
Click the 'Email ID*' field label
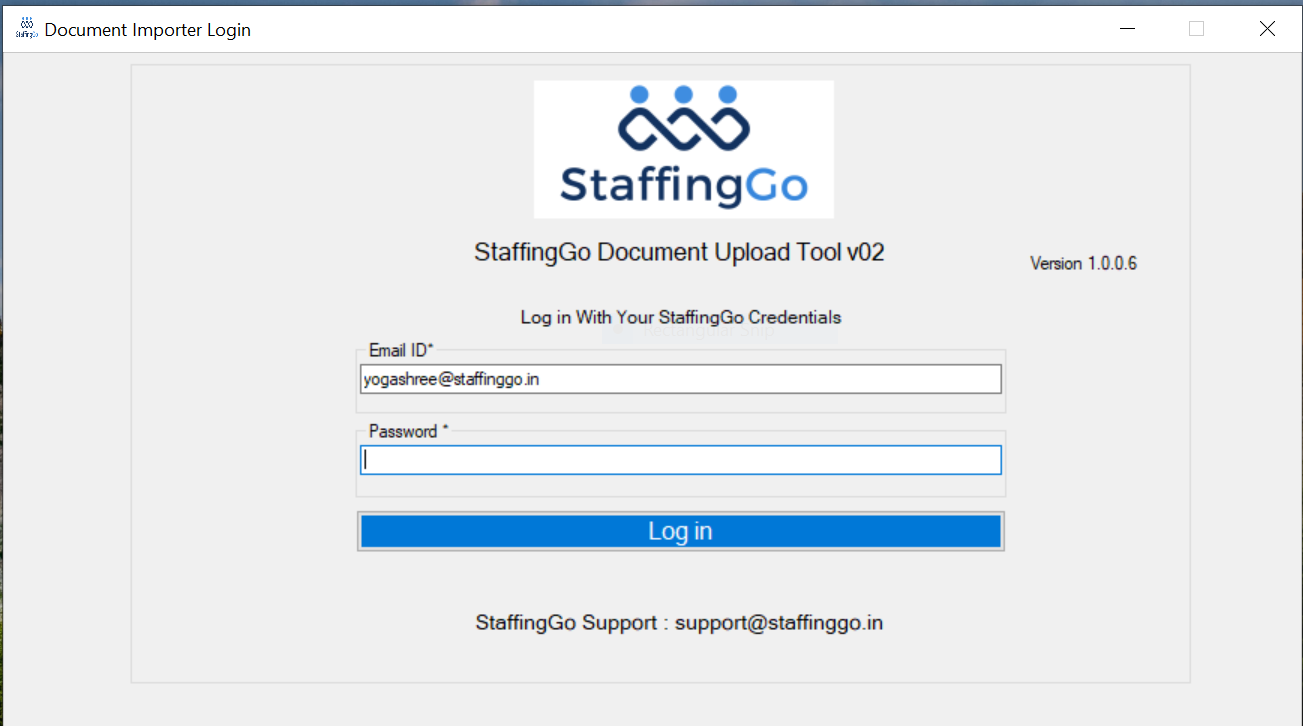point(402,350)
